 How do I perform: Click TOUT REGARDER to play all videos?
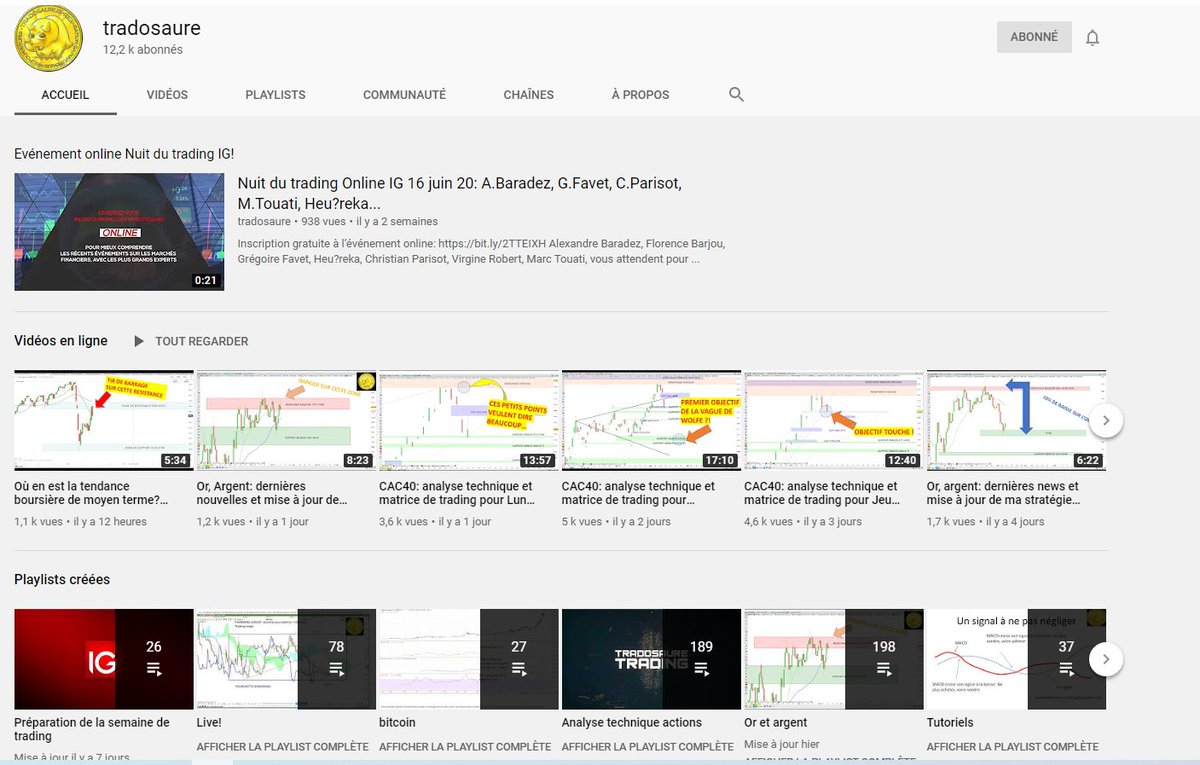click(x=201, y=341)
